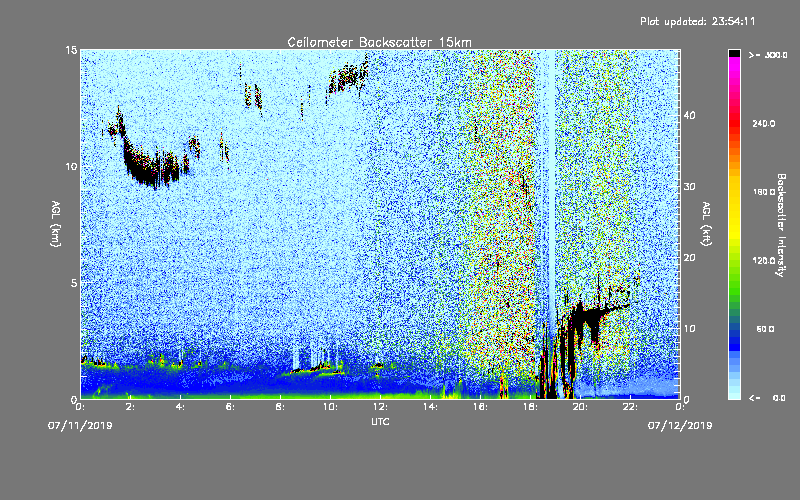
Task: Click the start date '07/11/2019'
Action: pyautogui.click(x=80, y=426)
